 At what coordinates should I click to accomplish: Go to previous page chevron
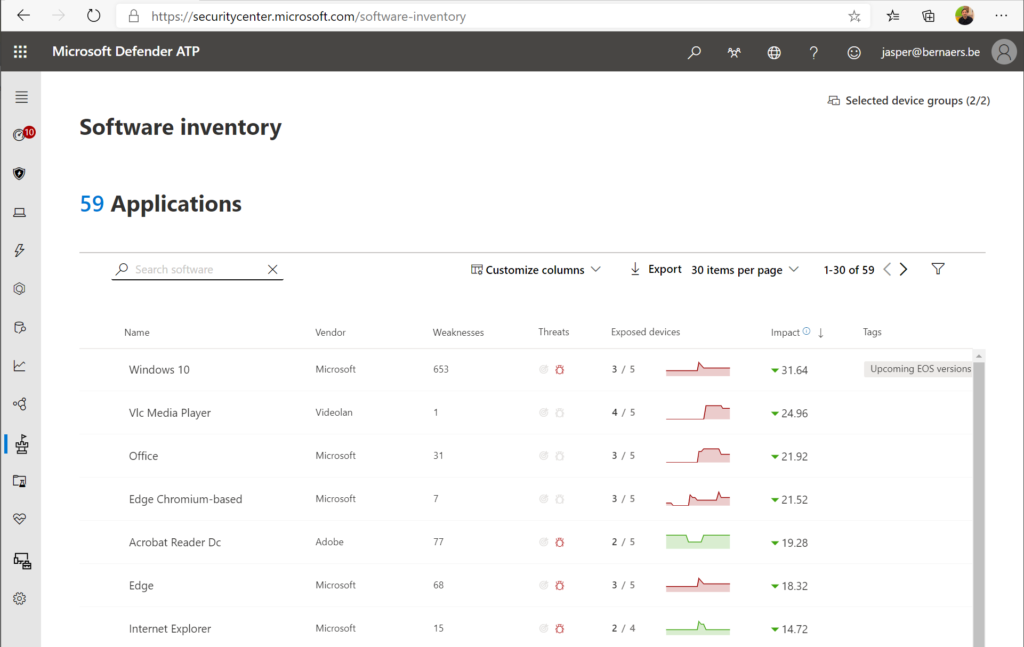click(x=887, y=269)
